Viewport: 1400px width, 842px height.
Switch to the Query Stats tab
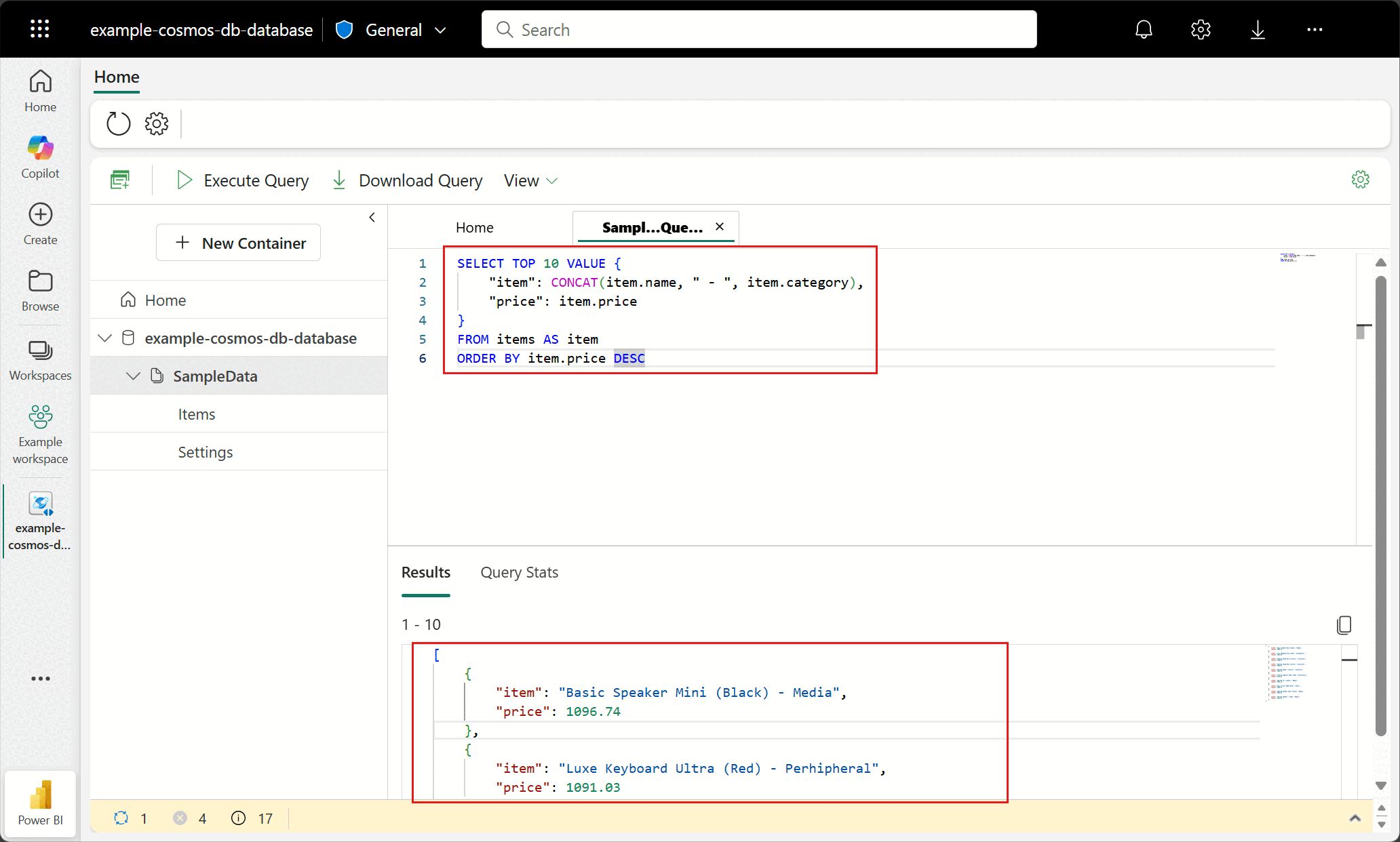[519, 572]
